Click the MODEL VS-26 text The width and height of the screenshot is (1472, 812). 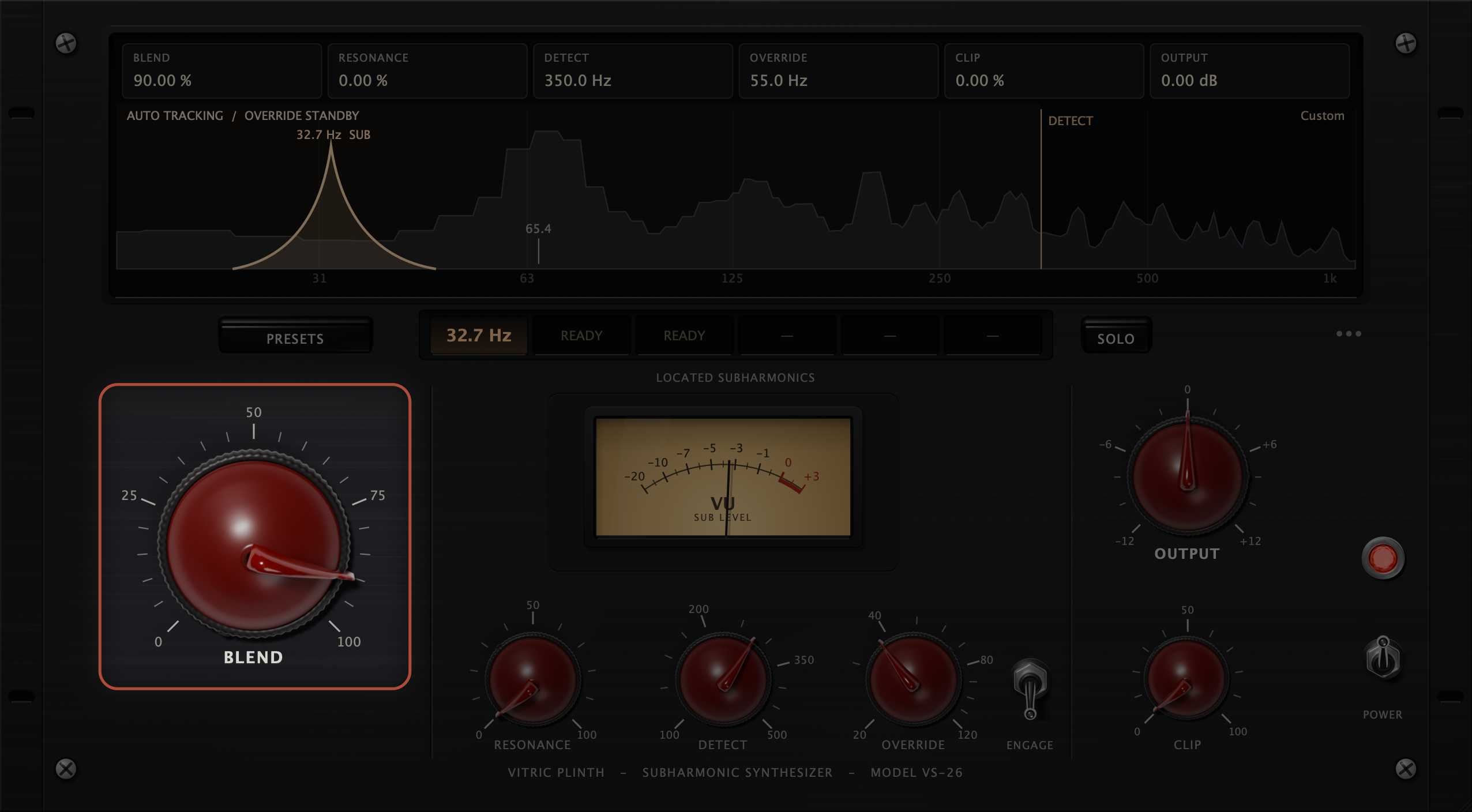(x=917, y=772)
